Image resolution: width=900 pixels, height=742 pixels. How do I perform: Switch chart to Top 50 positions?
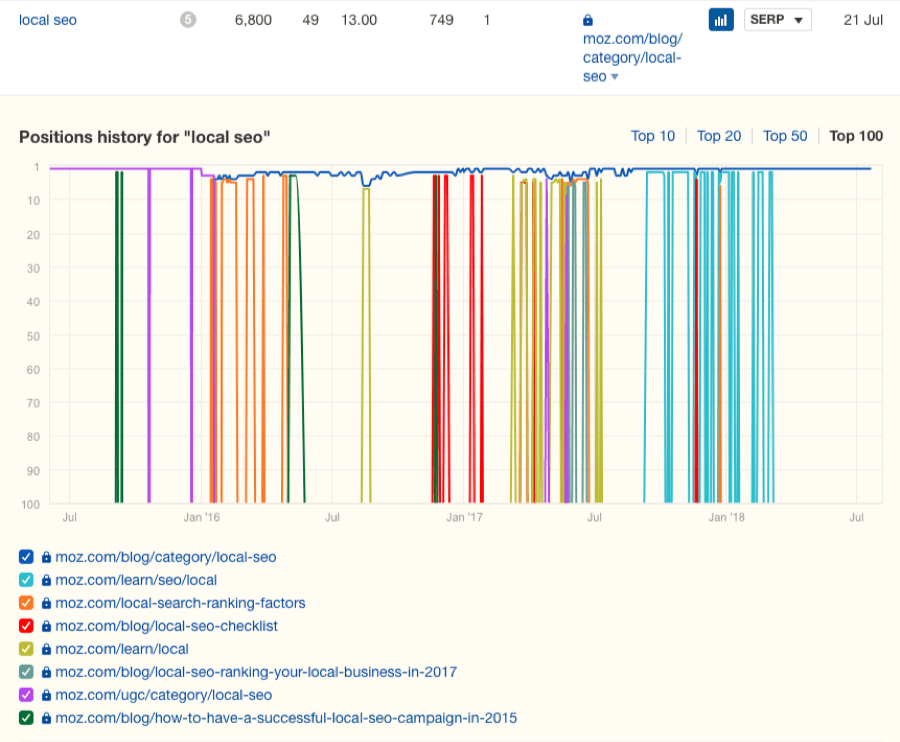[785, 136]
